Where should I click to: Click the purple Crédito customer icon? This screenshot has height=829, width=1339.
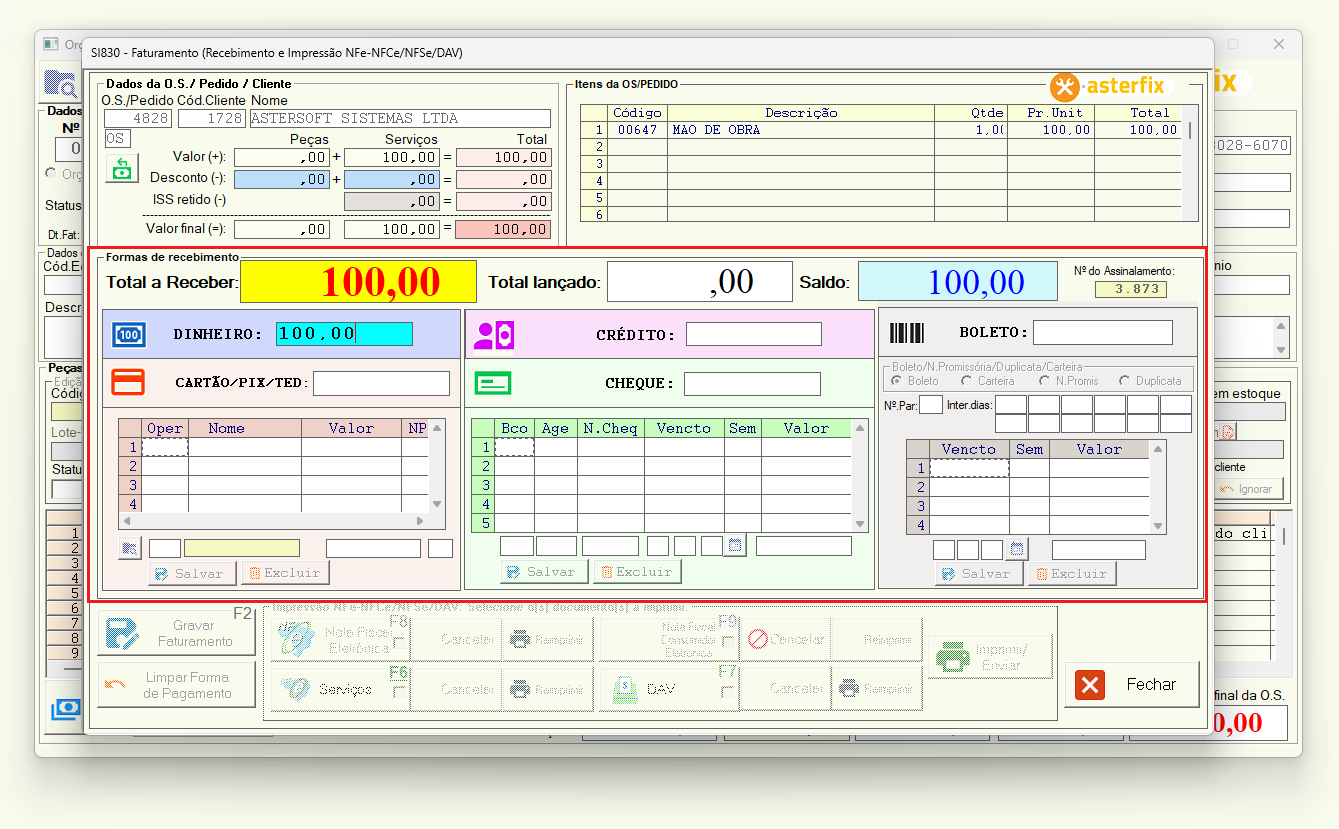click(x=493, y=335)
